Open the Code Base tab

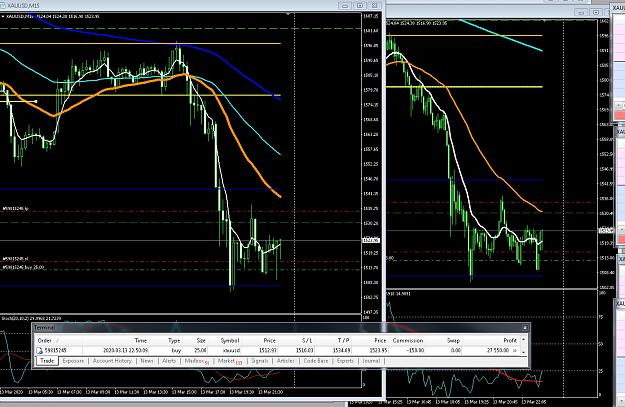point(316,361)
